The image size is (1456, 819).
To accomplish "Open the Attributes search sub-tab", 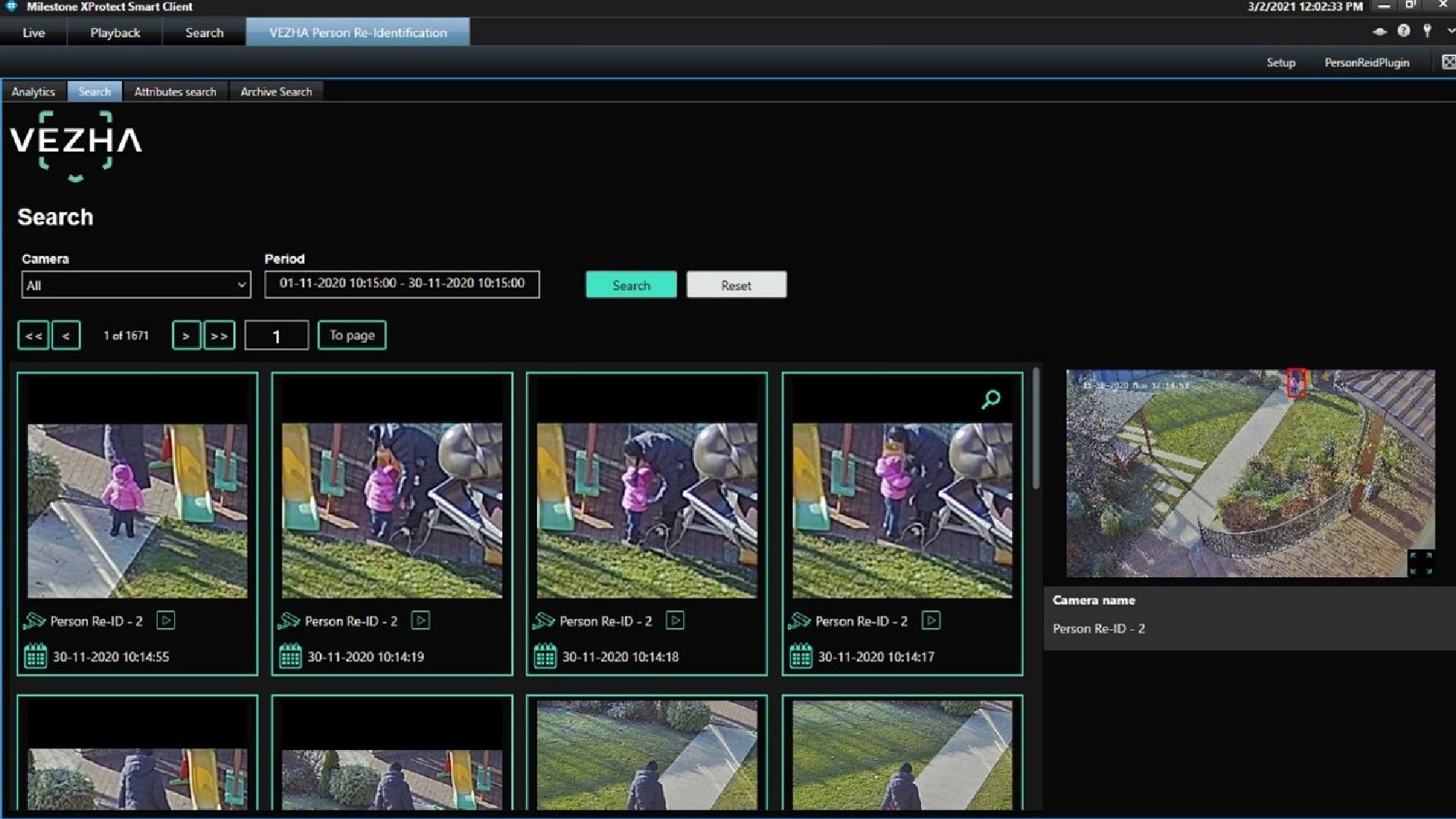I will point(175,92).
